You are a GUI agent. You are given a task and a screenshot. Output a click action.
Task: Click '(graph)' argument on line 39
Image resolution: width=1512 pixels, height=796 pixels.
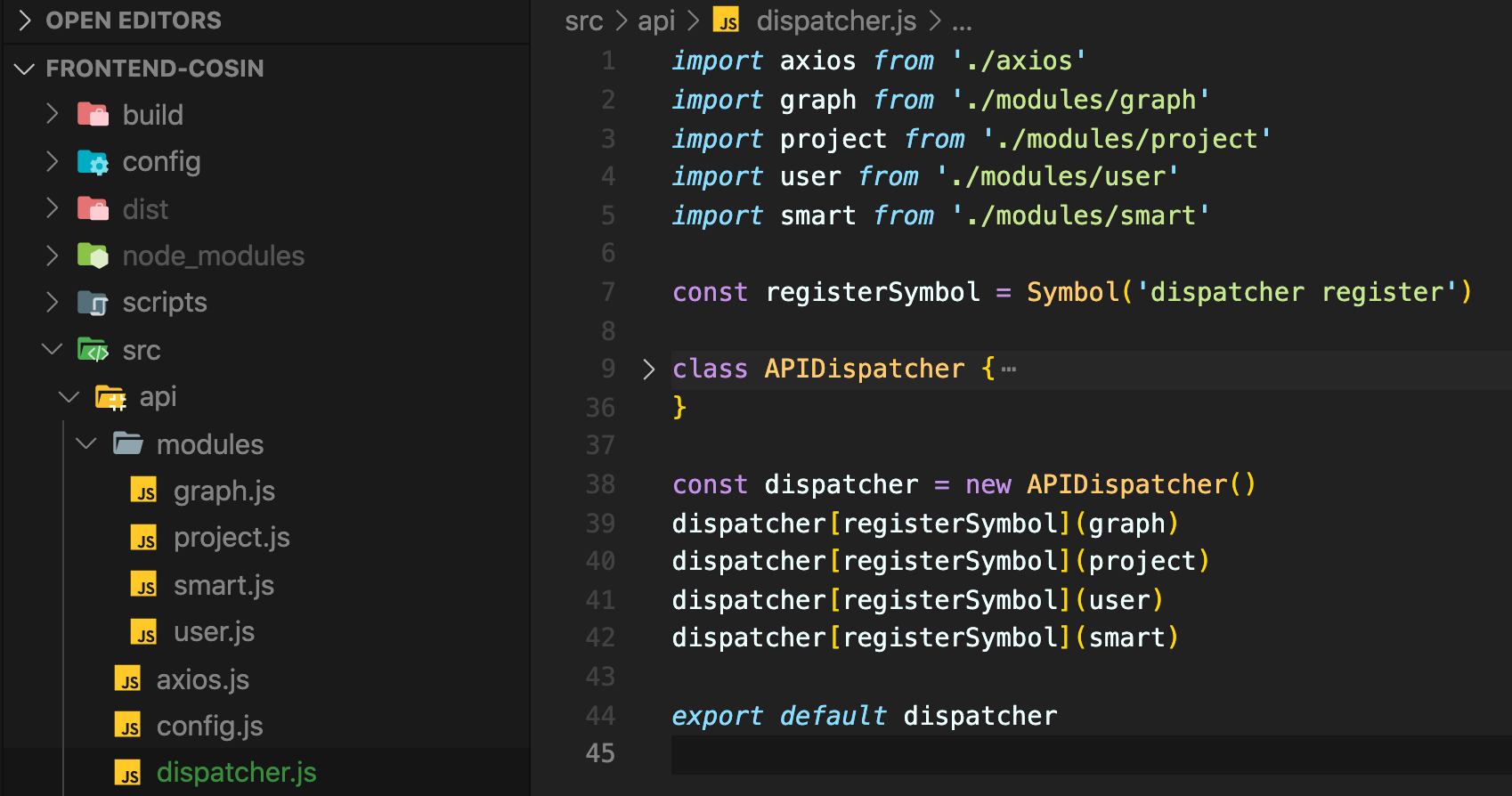[x=1127, y=524]
